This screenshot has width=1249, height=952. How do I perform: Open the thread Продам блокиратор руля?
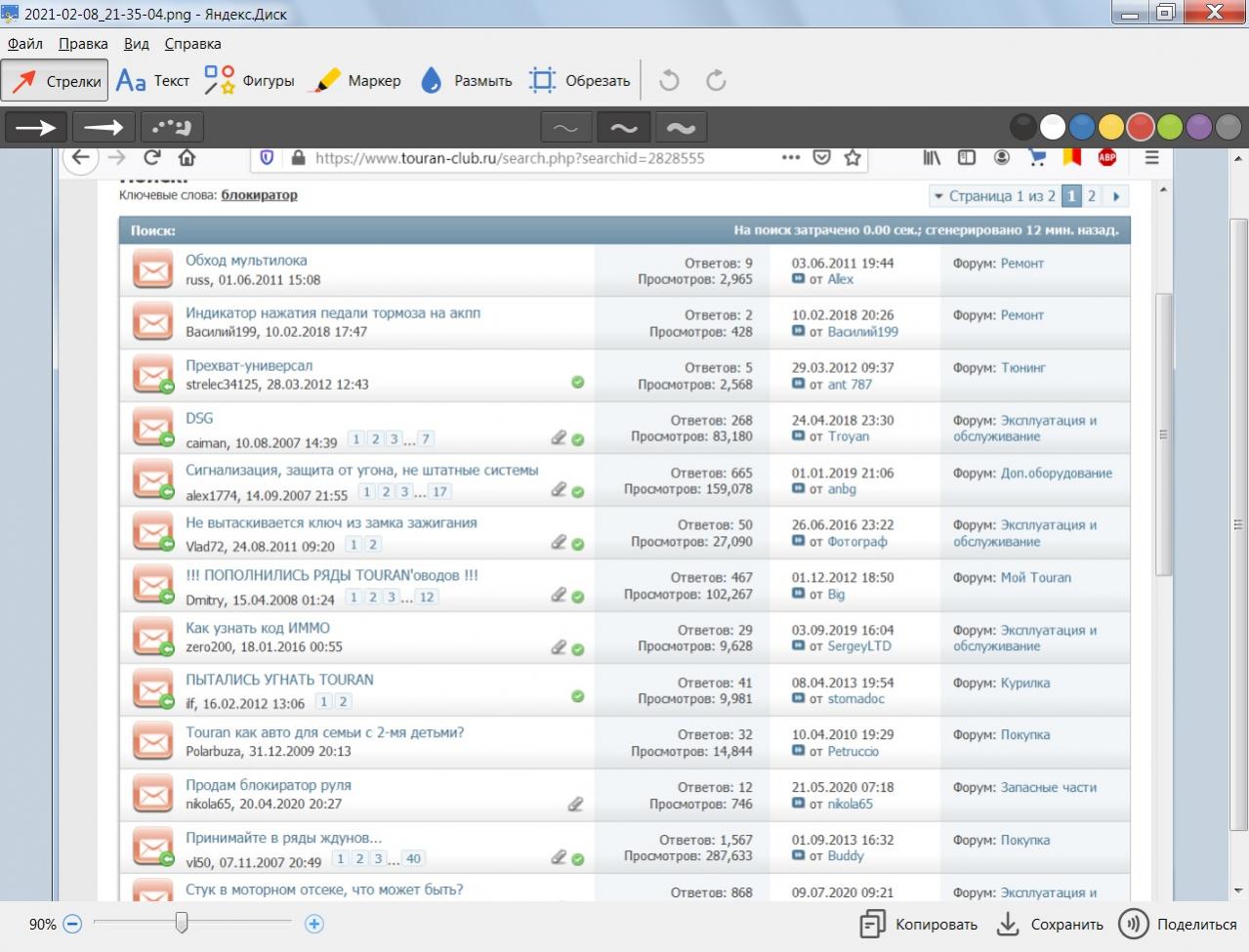coord(269,785)
